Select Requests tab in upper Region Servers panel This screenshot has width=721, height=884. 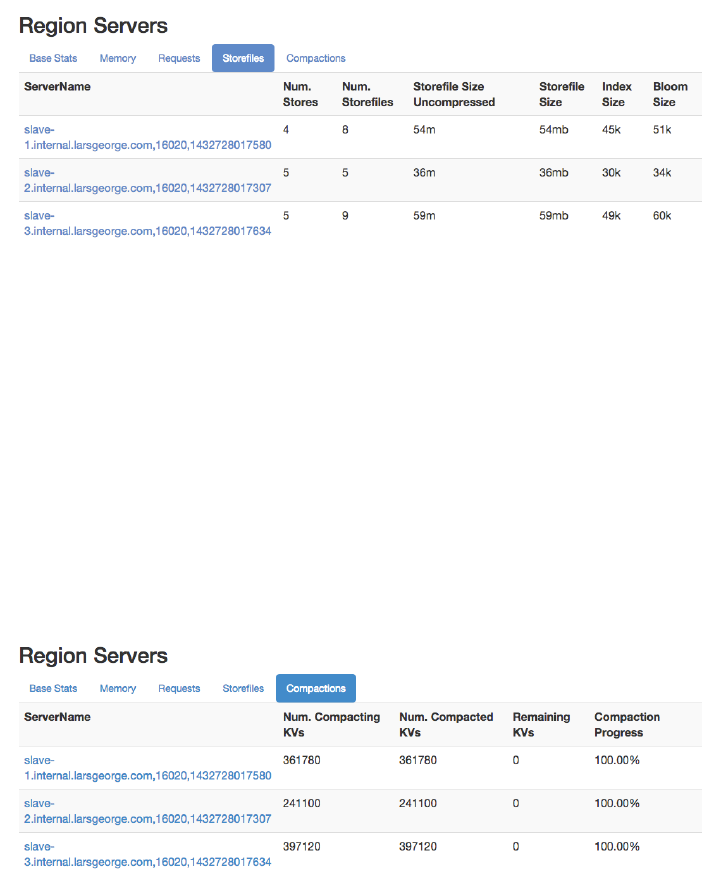179,58
